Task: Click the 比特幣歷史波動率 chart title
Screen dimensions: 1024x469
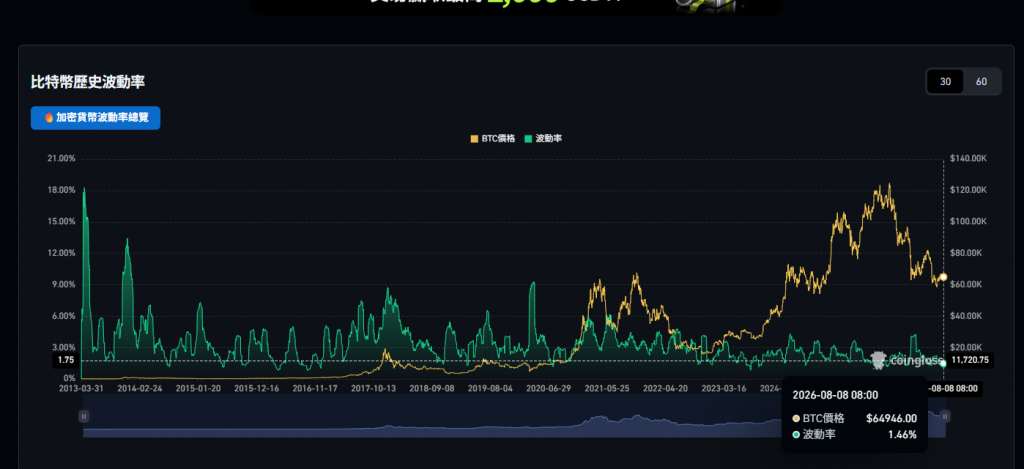Action: [88, 82]
